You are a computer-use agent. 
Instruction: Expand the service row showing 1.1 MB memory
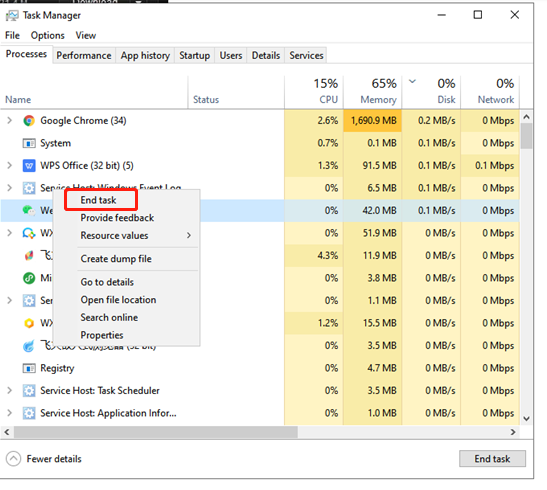pyautogui.click(x=10, y=301)
